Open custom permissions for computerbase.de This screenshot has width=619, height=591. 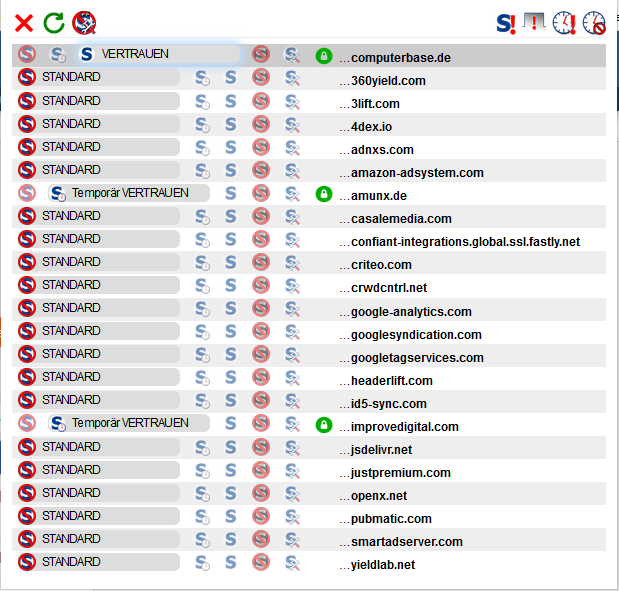coord(293,55)
